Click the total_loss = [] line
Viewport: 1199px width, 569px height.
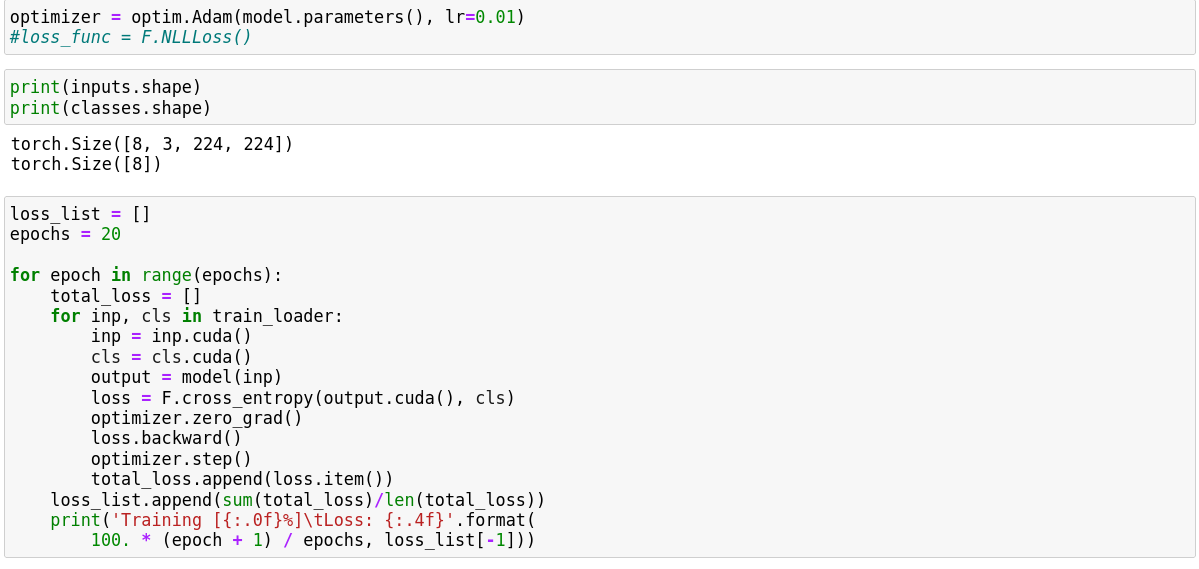pos(126,296)
